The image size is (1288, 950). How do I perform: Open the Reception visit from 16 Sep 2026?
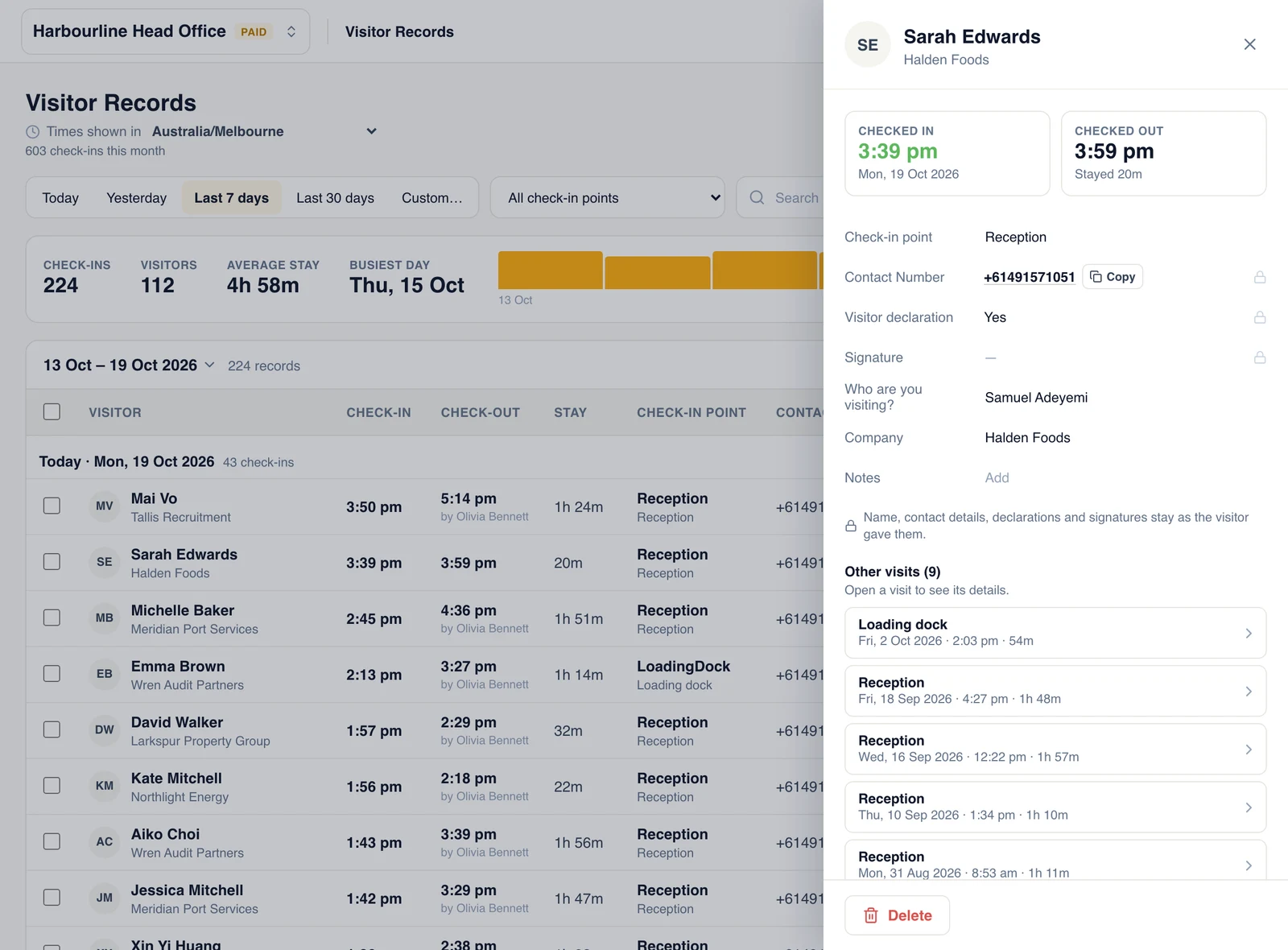pos(1055,749)
